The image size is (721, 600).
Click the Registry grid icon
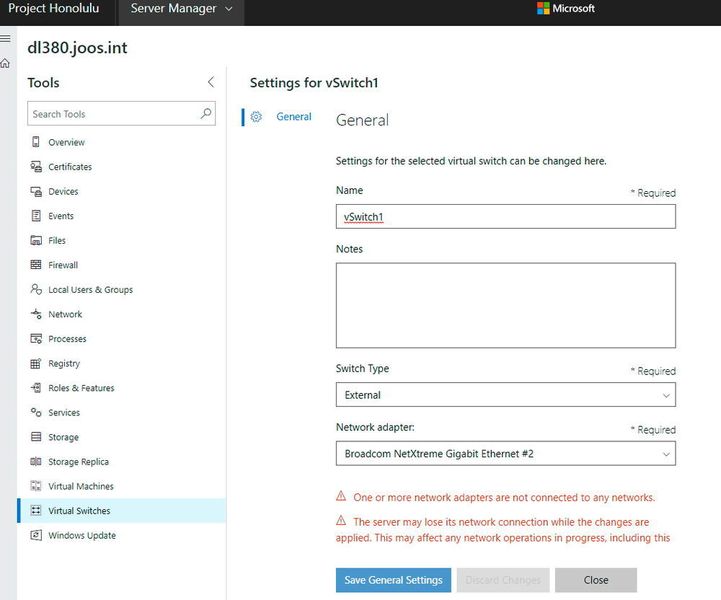(x=35, y=363)
